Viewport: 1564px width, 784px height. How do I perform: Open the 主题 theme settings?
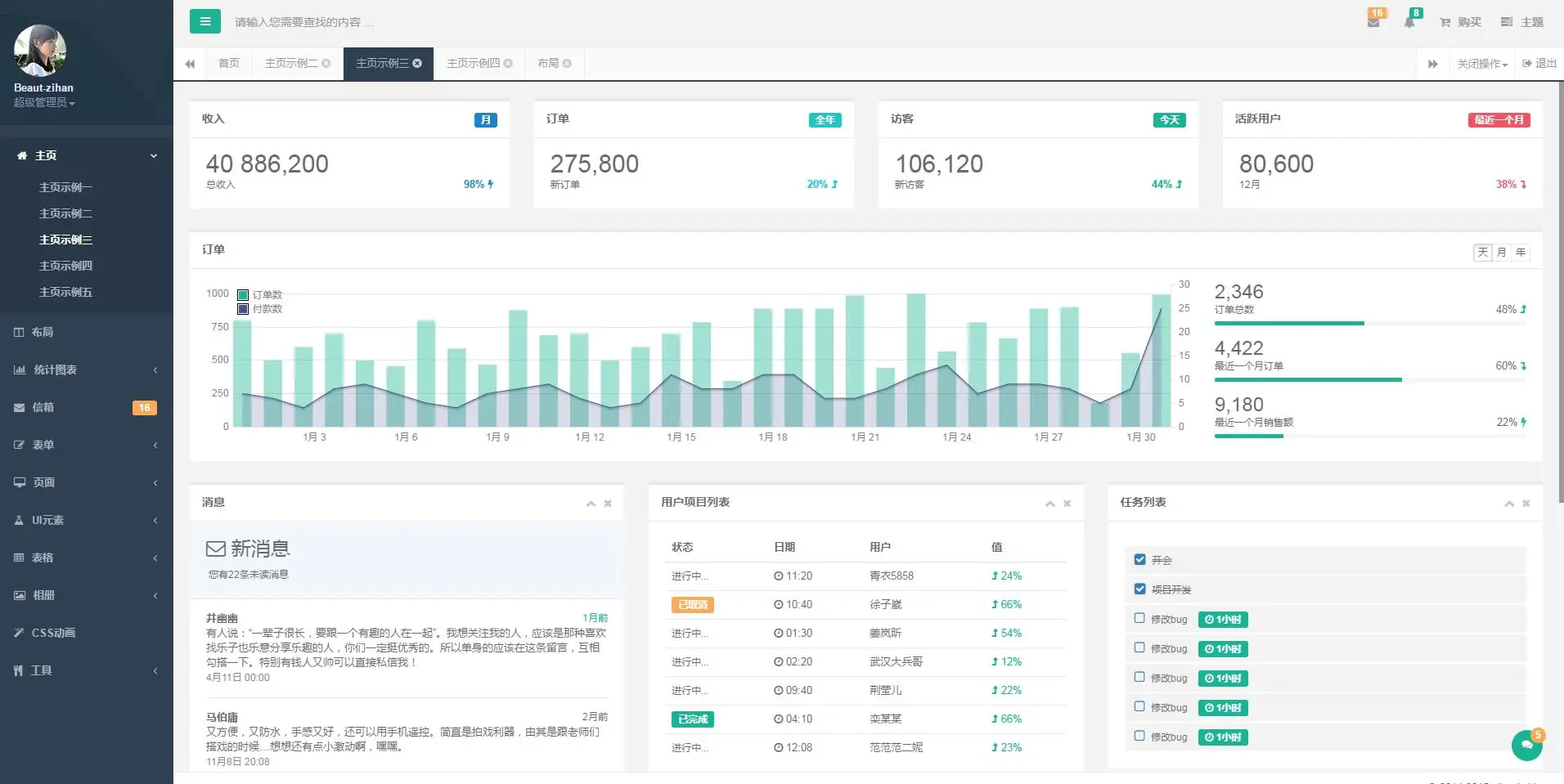1522,22
